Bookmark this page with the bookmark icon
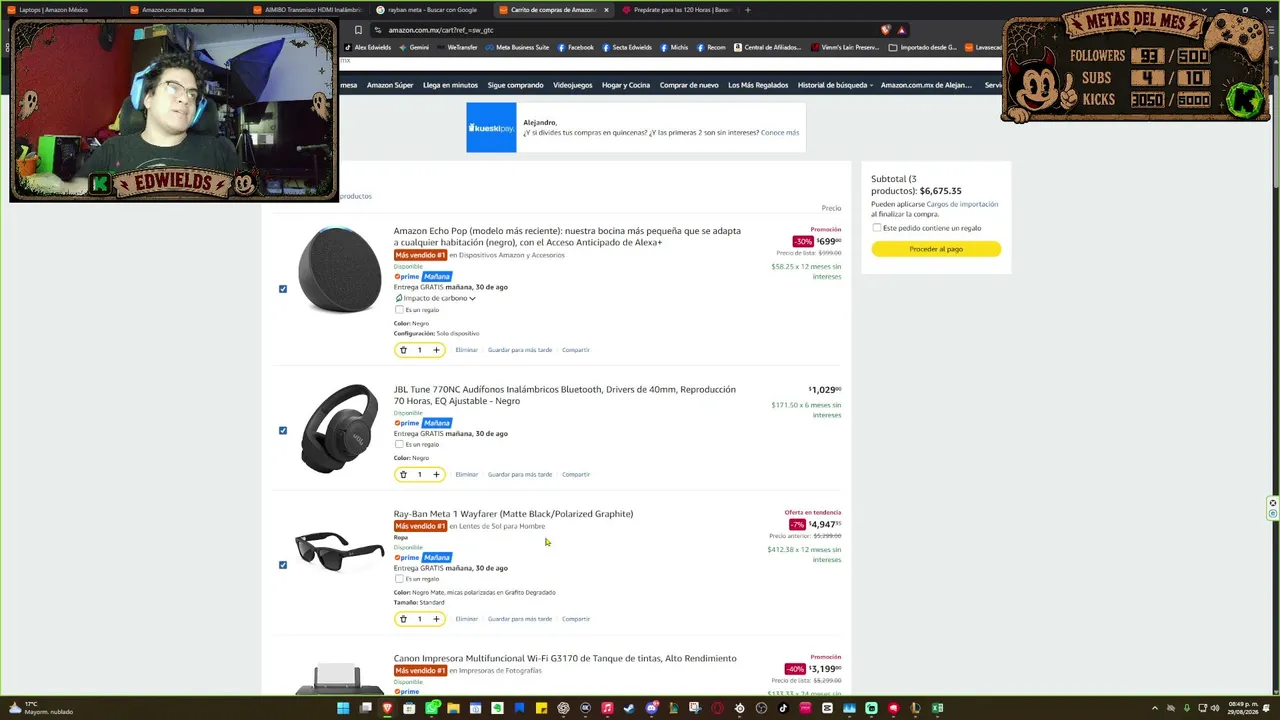This screenshot has width=1280, height=720. (358, 30)
